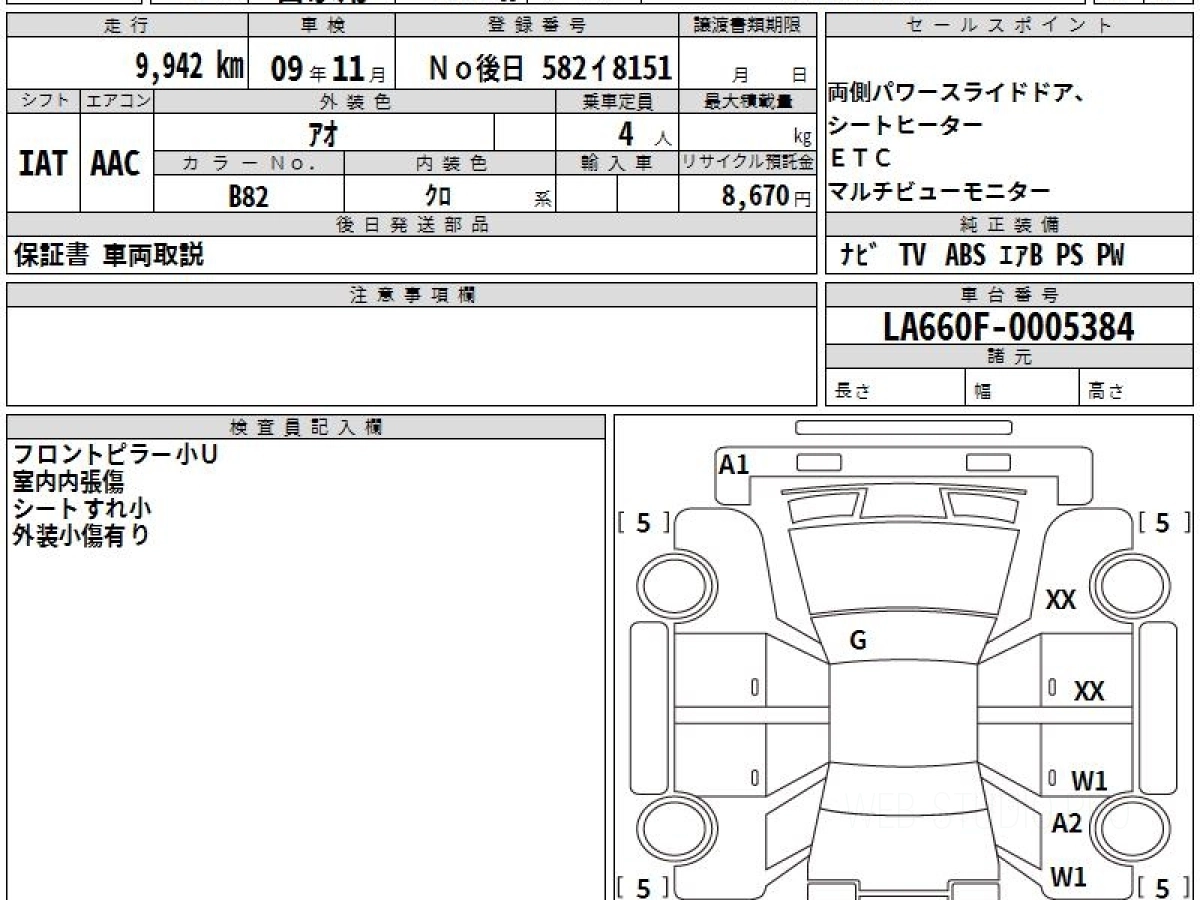Click the ナビ TV ABS equipment list

pyautogui.click(x=982, y=256)
